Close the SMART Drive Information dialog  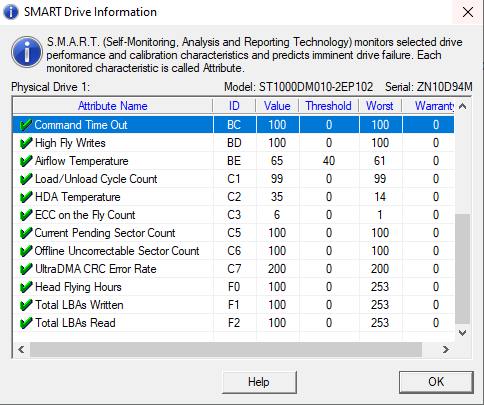(x=468, y=12)
